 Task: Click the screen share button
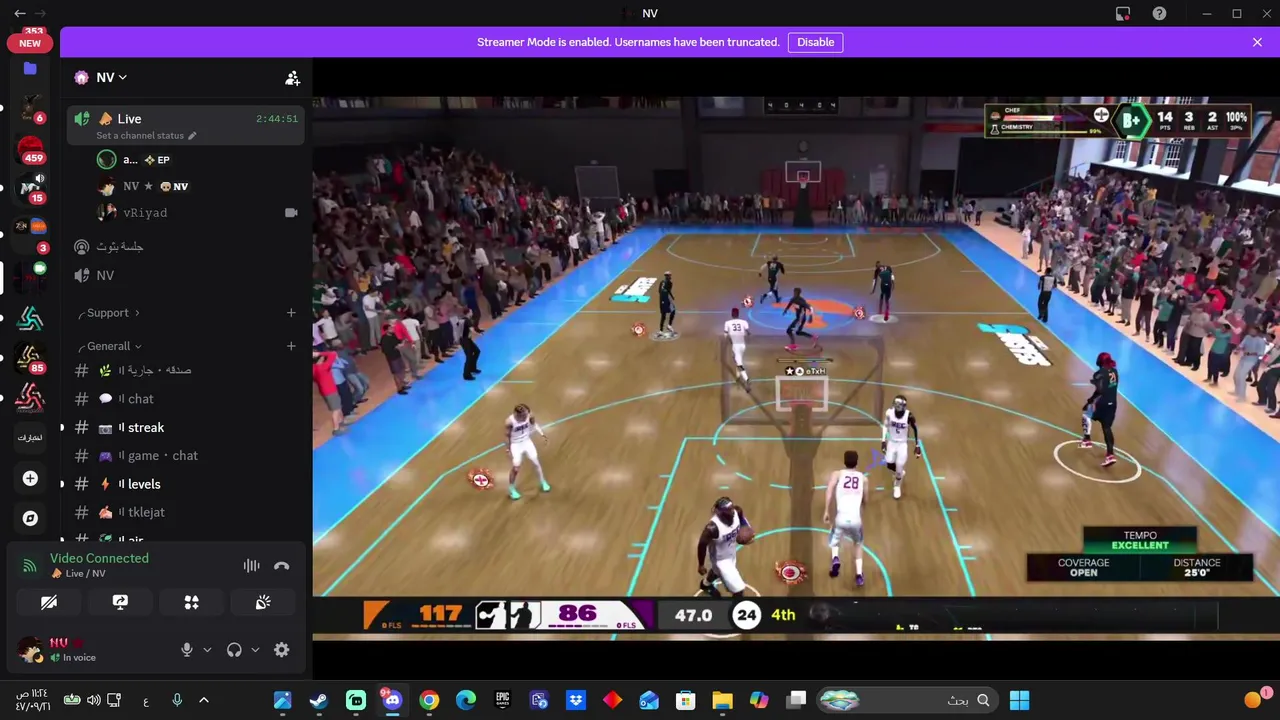point(120,602)
